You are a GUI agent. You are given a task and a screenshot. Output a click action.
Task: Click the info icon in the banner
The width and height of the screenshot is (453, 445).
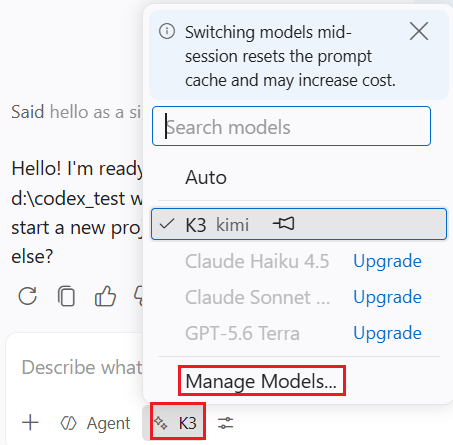click(167, 32)
